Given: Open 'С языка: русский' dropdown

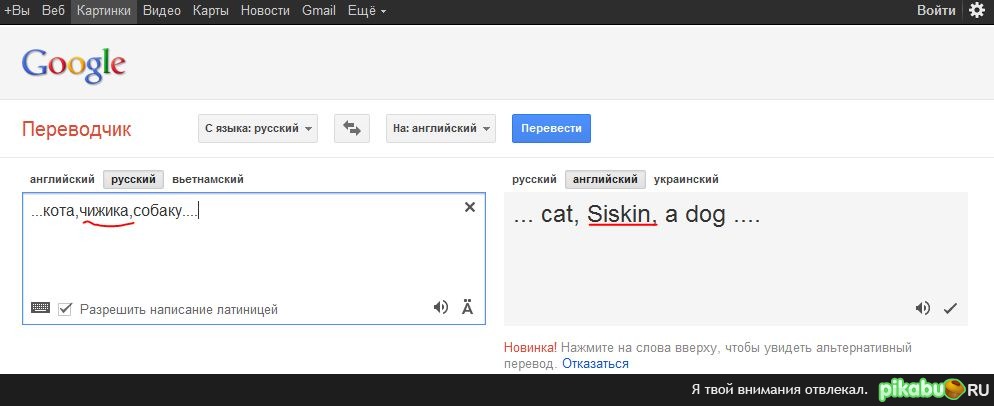Looking at the screenshot, I should (259, 129).
